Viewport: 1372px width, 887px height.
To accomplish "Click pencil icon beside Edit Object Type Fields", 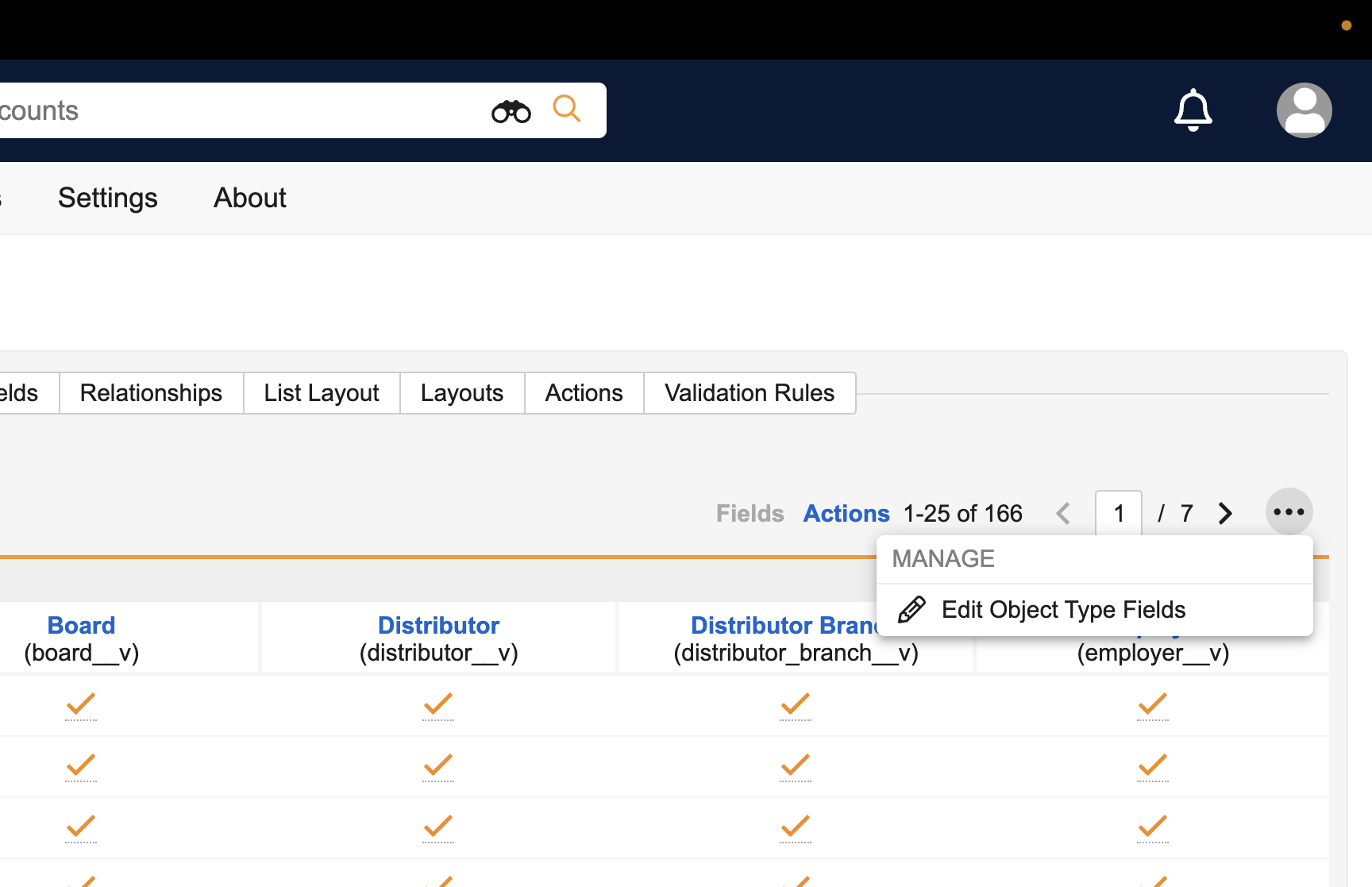I will [x=911, y=610].
